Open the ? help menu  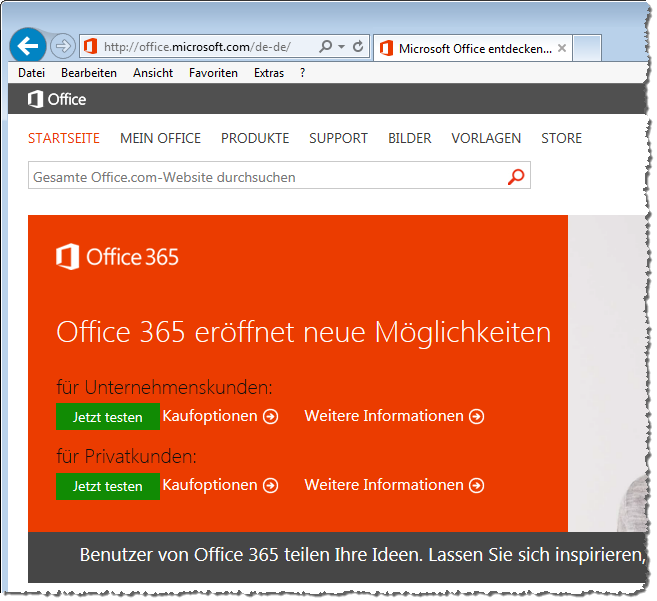click(x=303, y=73)
